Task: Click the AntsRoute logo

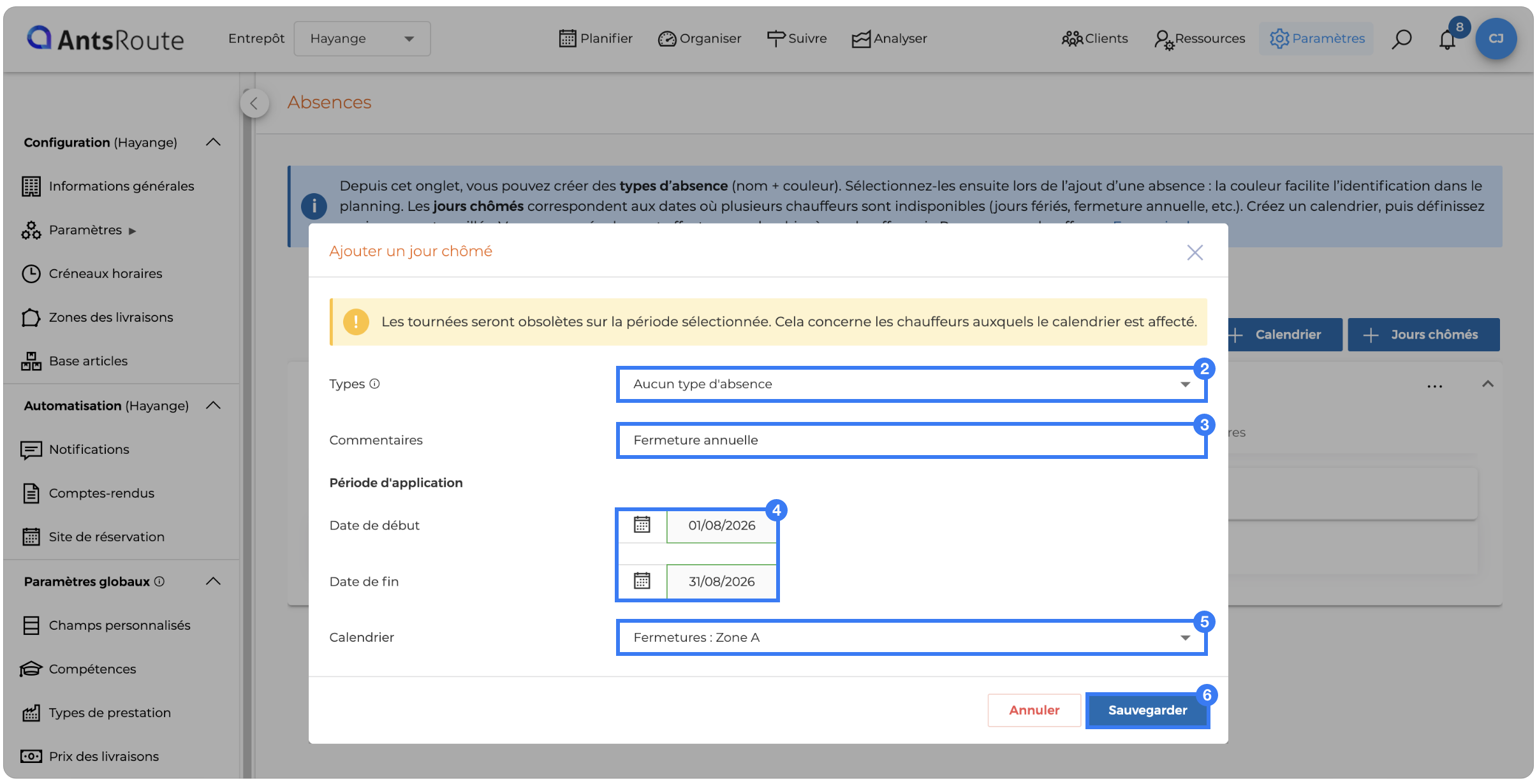Action: click(x=105, y=39)
